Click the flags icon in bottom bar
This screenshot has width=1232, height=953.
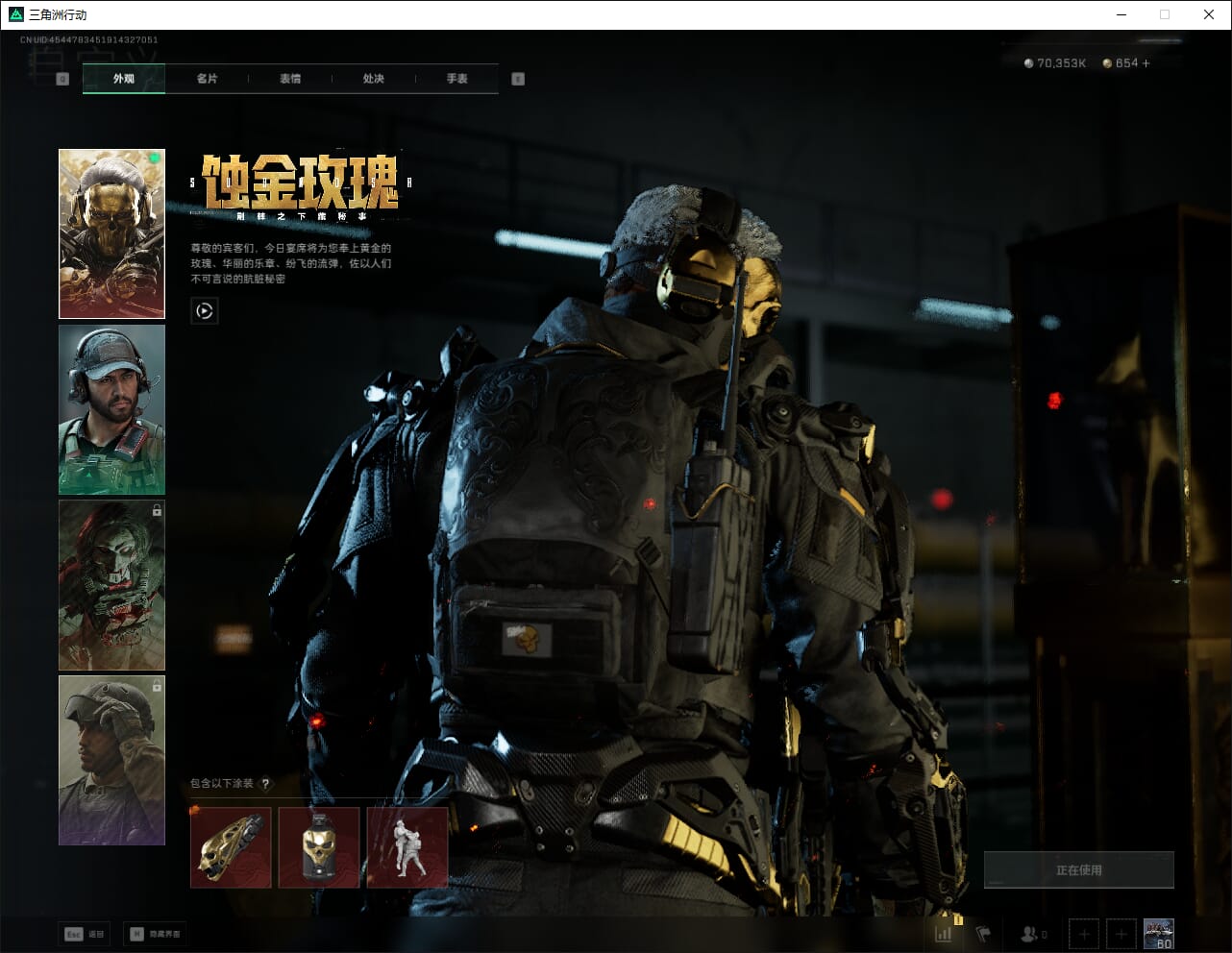(x=983, y=933)
